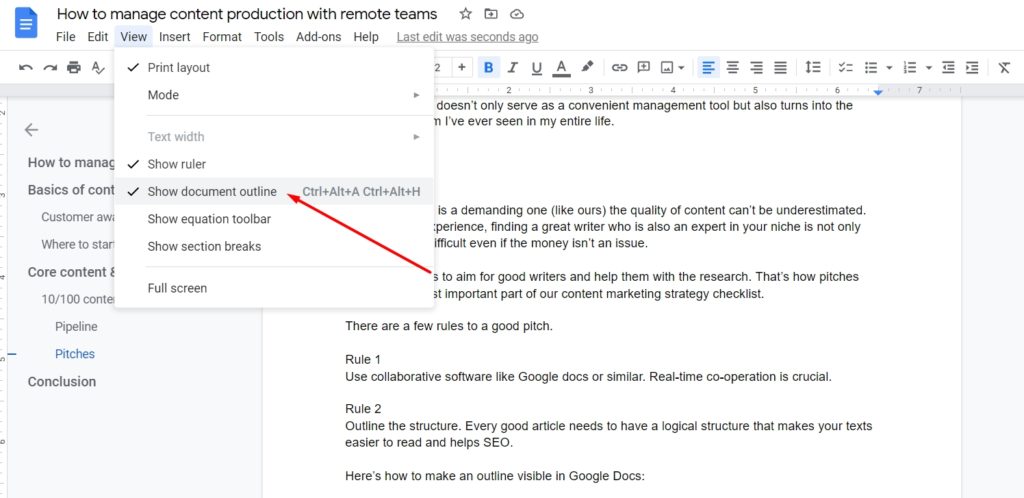1024x498 pixels.
Task: Jump to Conclusion in the outline
Action: point(62,382)
